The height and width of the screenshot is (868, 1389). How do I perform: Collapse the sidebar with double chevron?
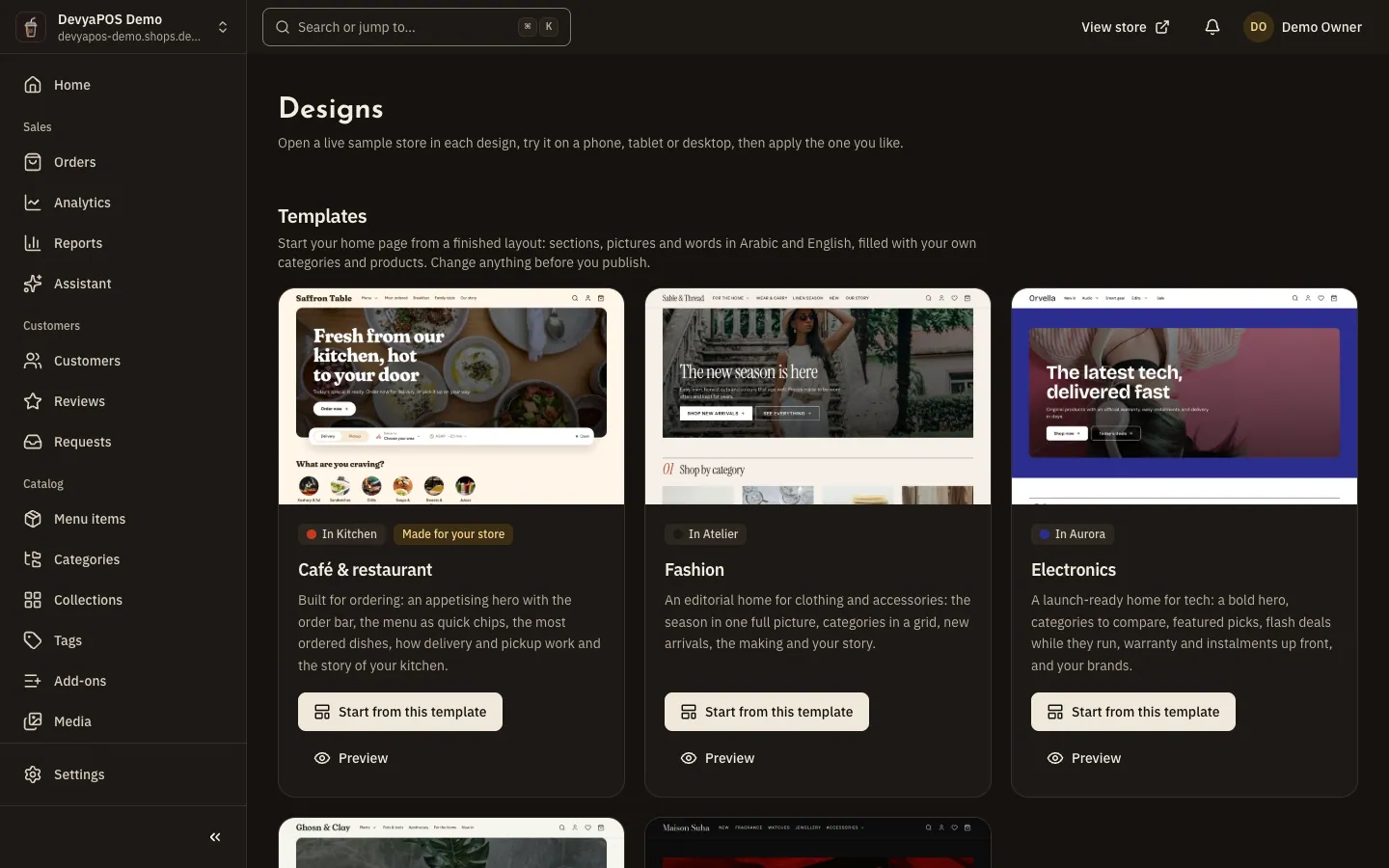215,837
